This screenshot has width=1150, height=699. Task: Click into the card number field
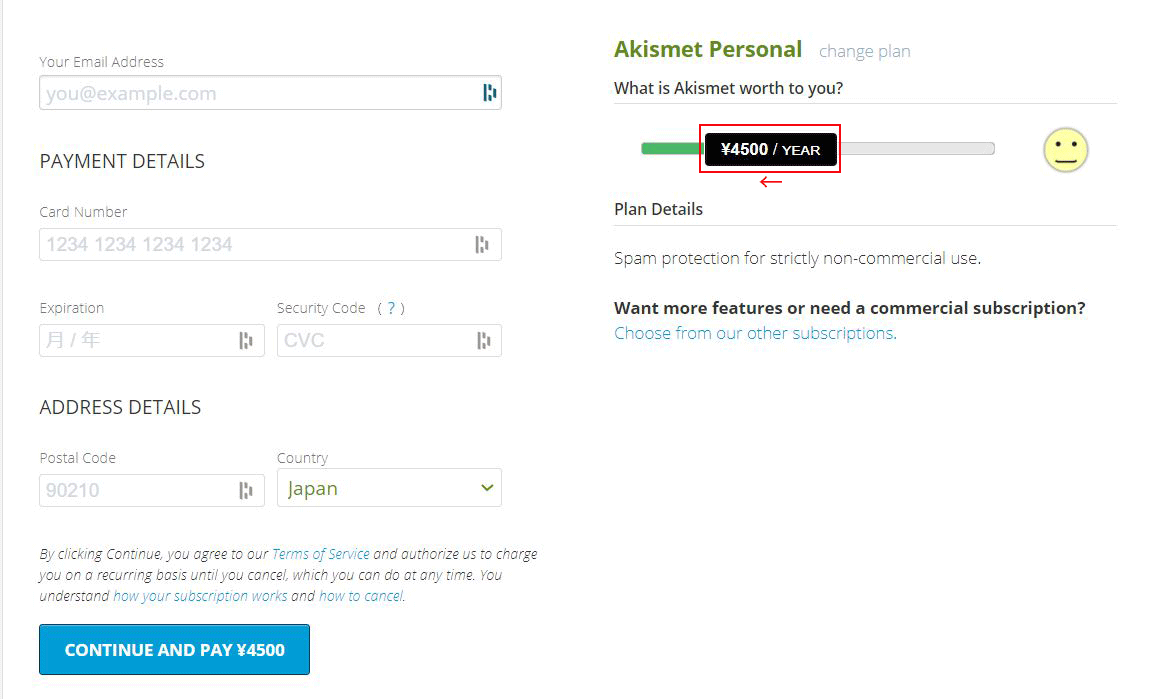[255, 244]
